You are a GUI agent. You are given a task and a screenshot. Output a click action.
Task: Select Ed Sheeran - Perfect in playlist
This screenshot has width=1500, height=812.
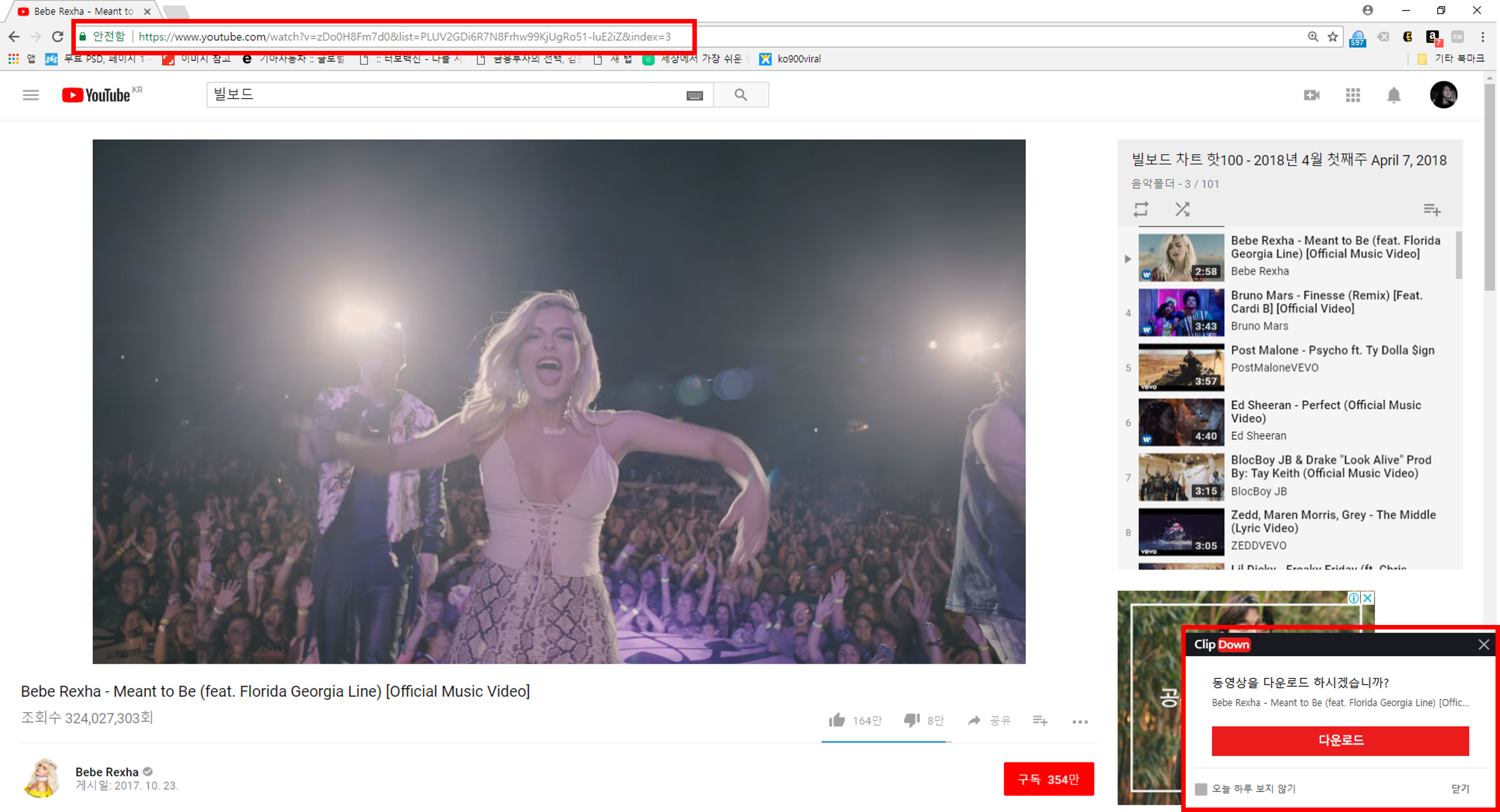coord(1289,422)
